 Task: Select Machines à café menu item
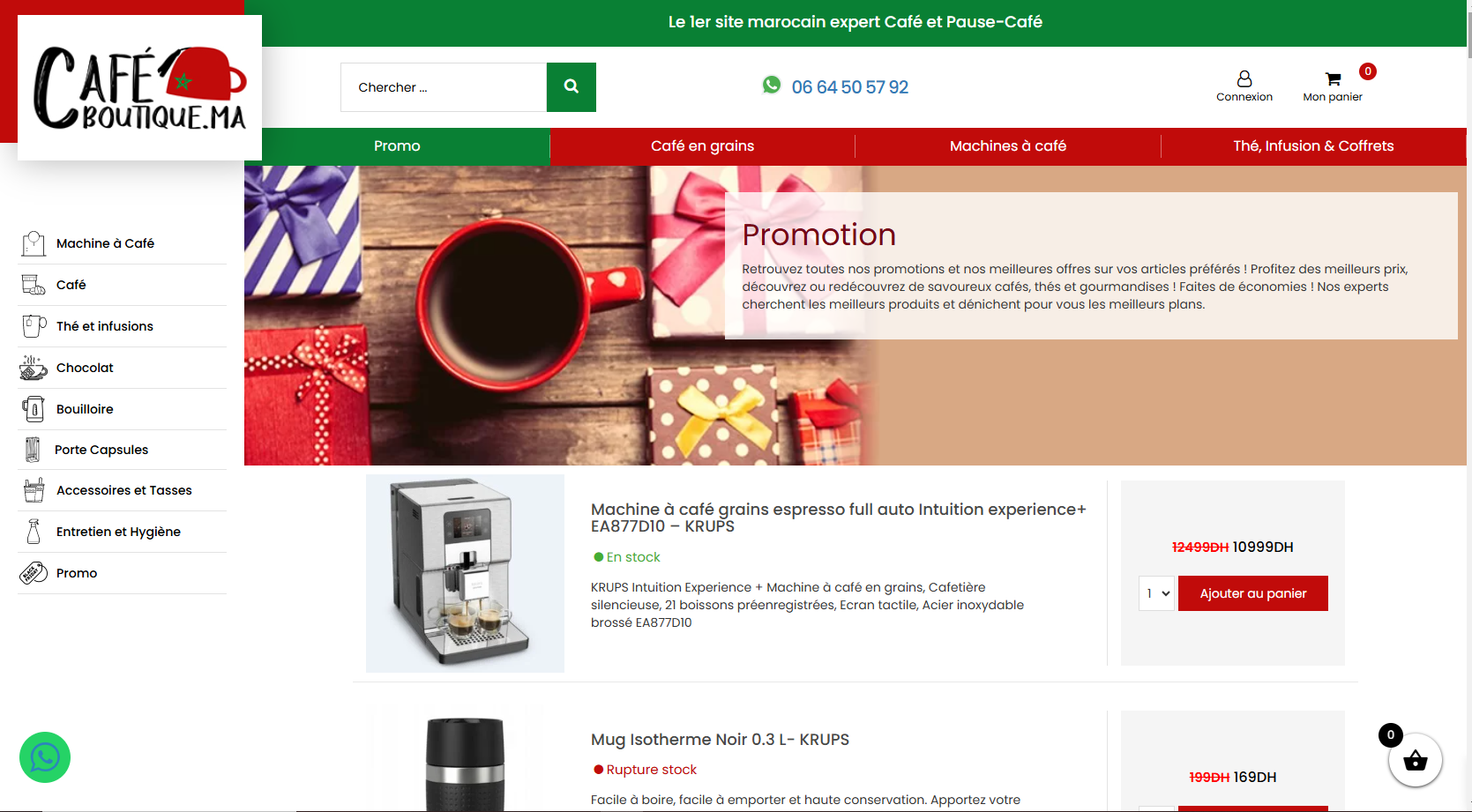(1008, 146)
